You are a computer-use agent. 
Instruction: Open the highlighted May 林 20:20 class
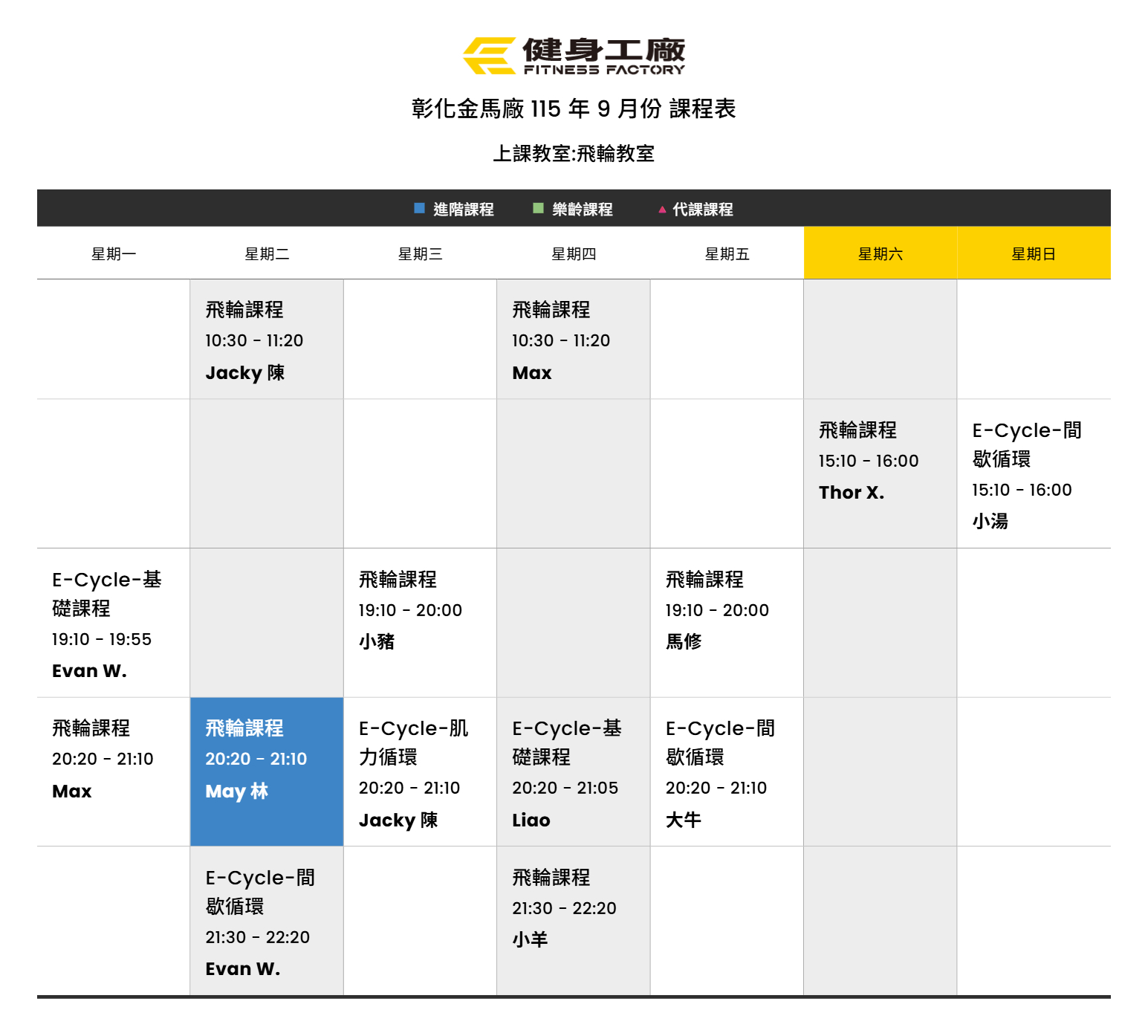pyautogui.click(x=267, y=771)
